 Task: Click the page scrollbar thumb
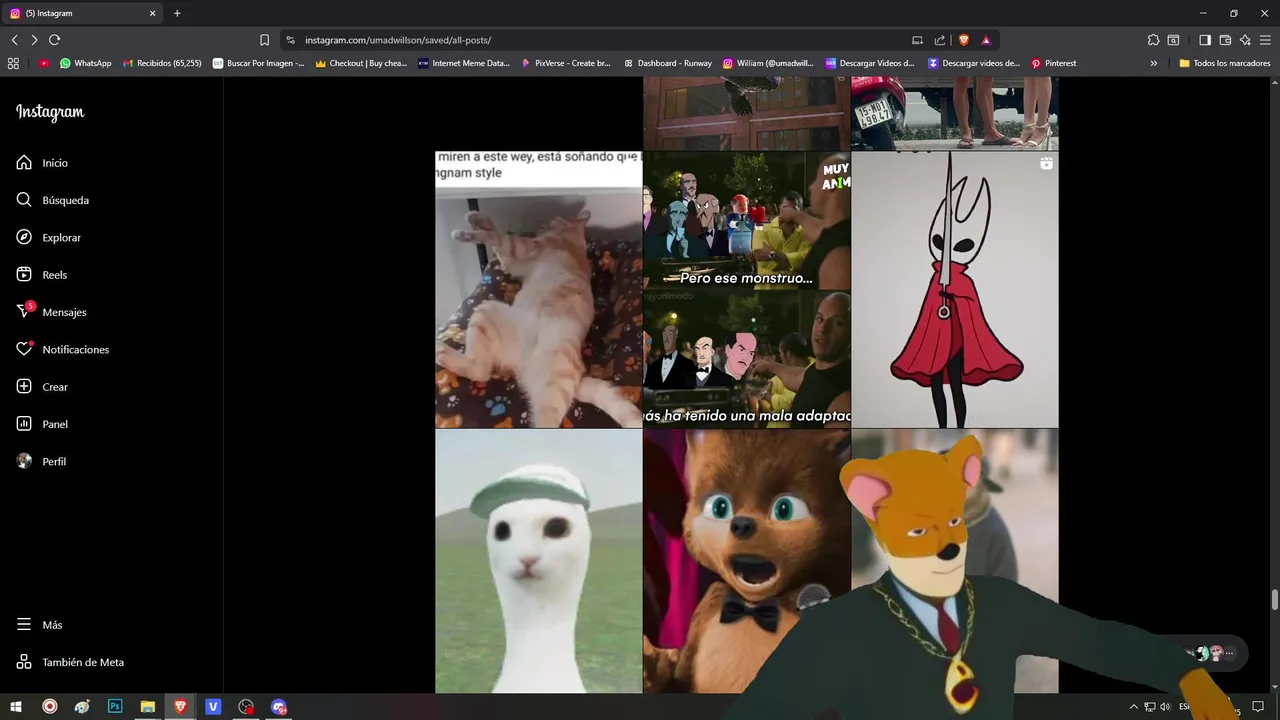click(x=1274, y=599)
